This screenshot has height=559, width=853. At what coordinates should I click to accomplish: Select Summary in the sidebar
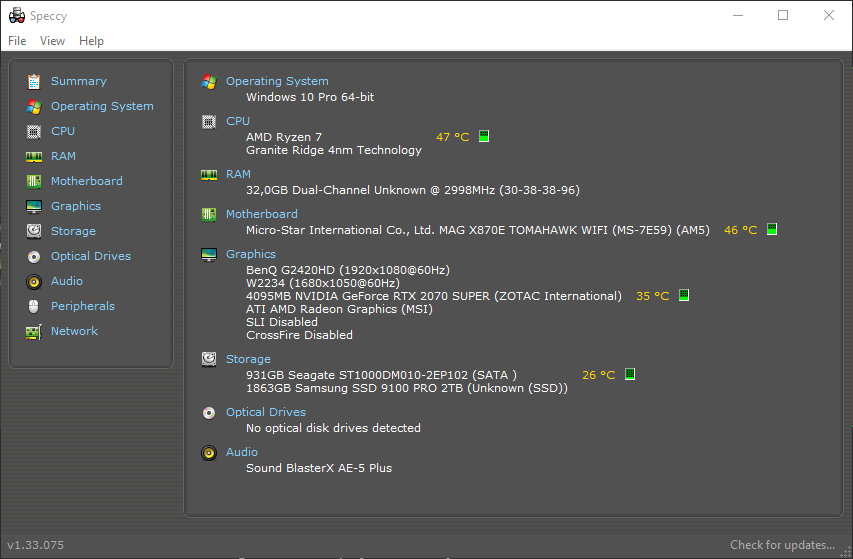coord(79,81)
